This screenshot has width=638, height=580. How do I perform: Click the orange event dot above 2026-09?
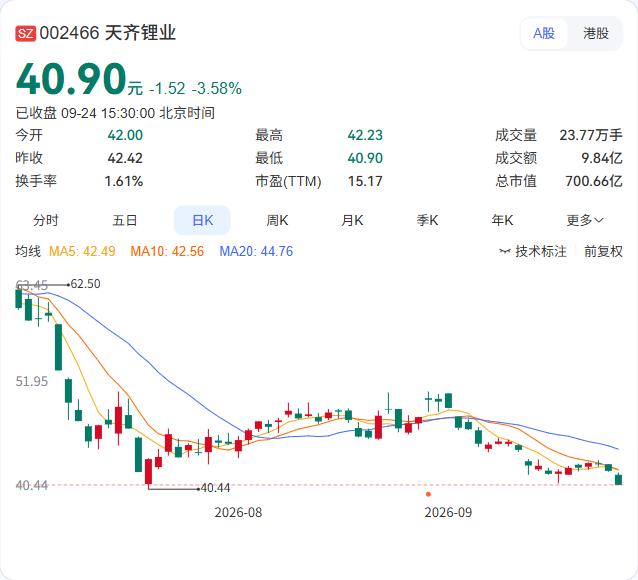(428, 494)
